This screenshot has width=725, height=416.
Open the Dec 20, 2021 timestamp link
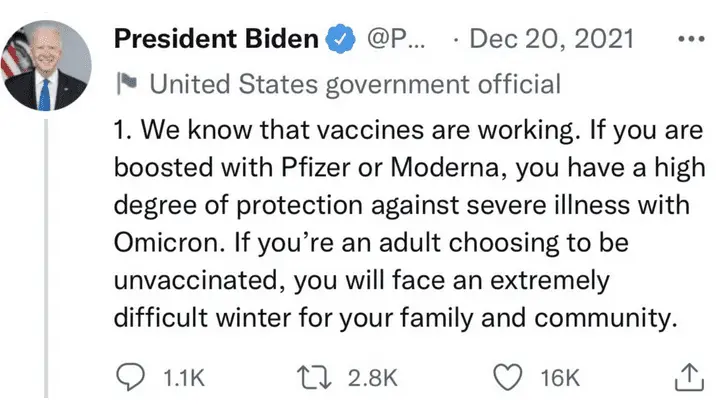coord(552,40)
